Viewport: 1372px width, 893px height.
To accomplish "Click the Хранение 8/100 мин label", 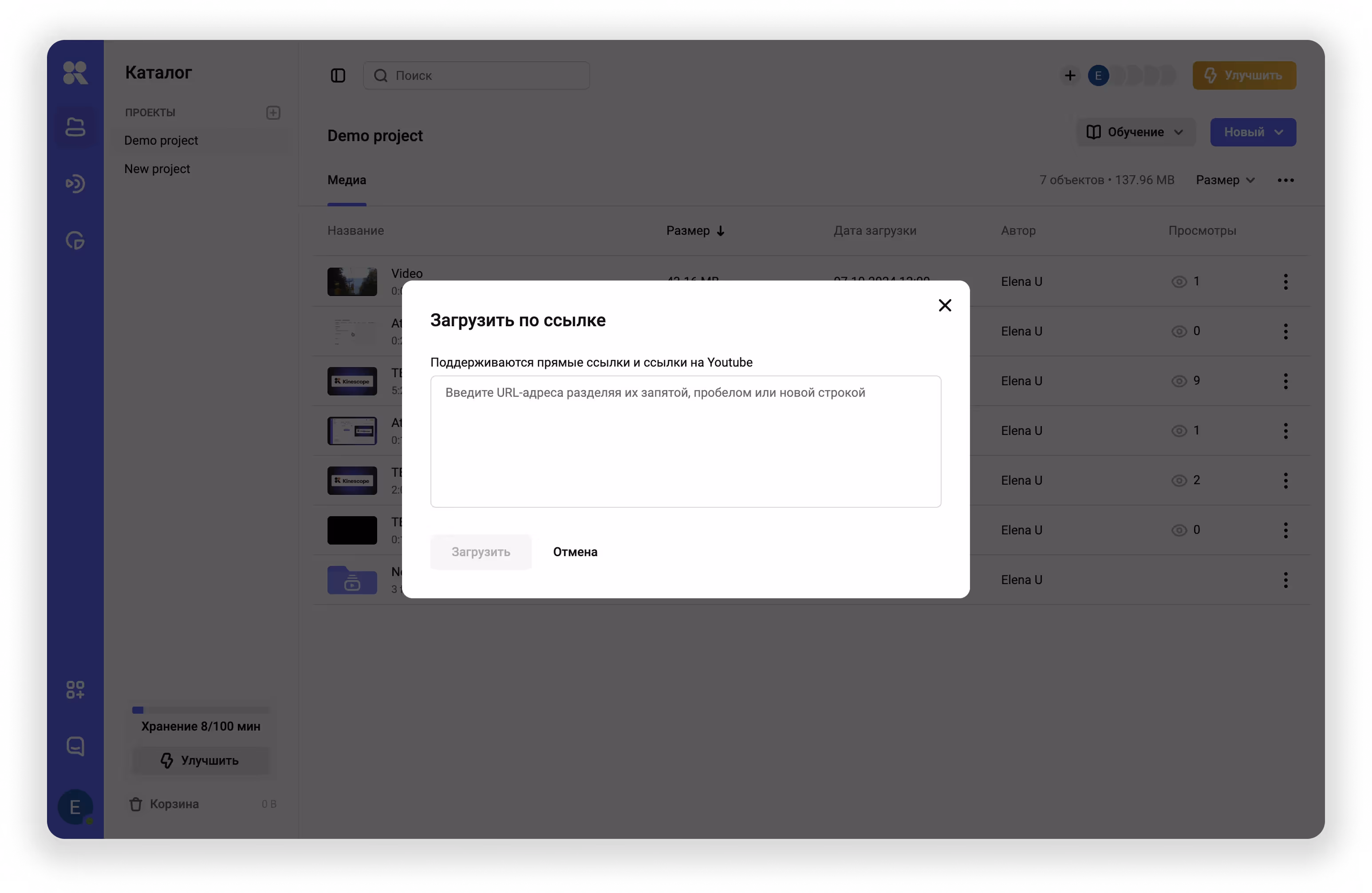I will (201, 727).
